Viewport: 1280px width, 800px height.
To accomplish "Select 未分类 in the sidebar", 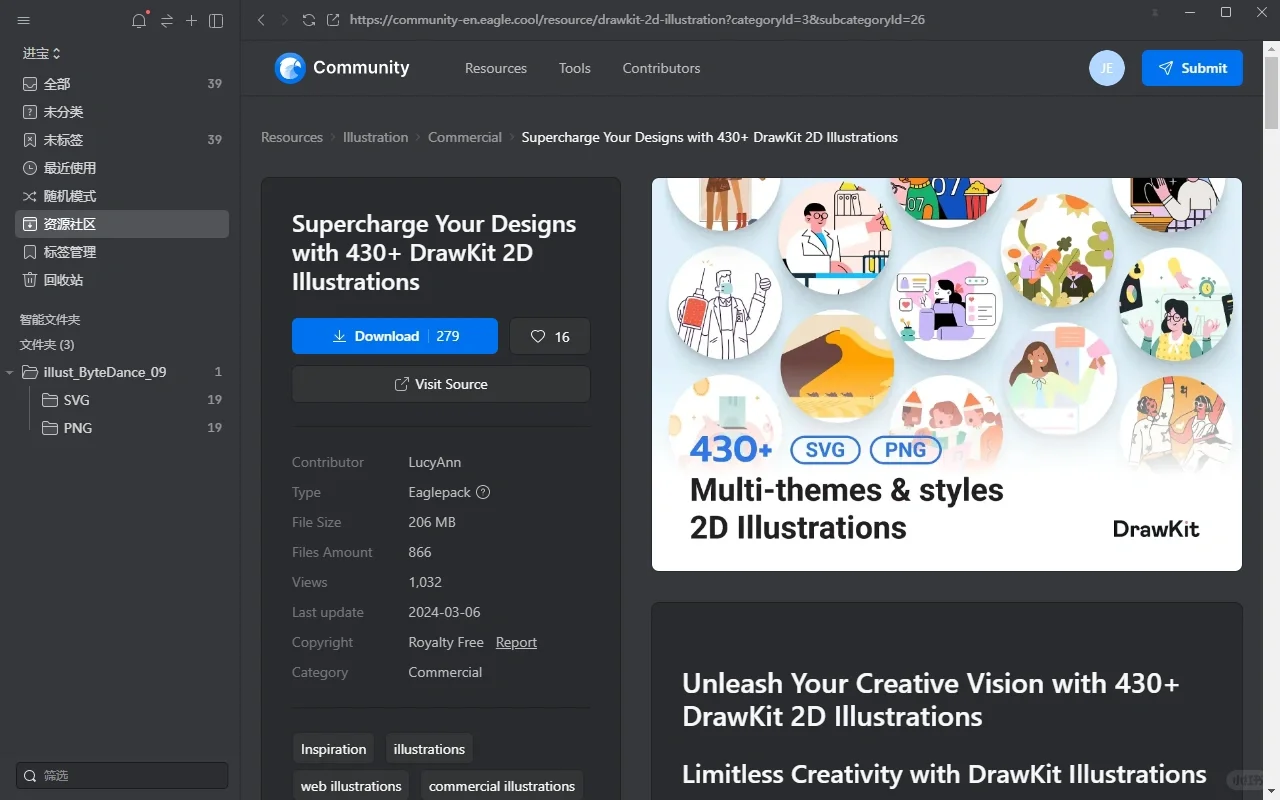I will pos(122,112).
